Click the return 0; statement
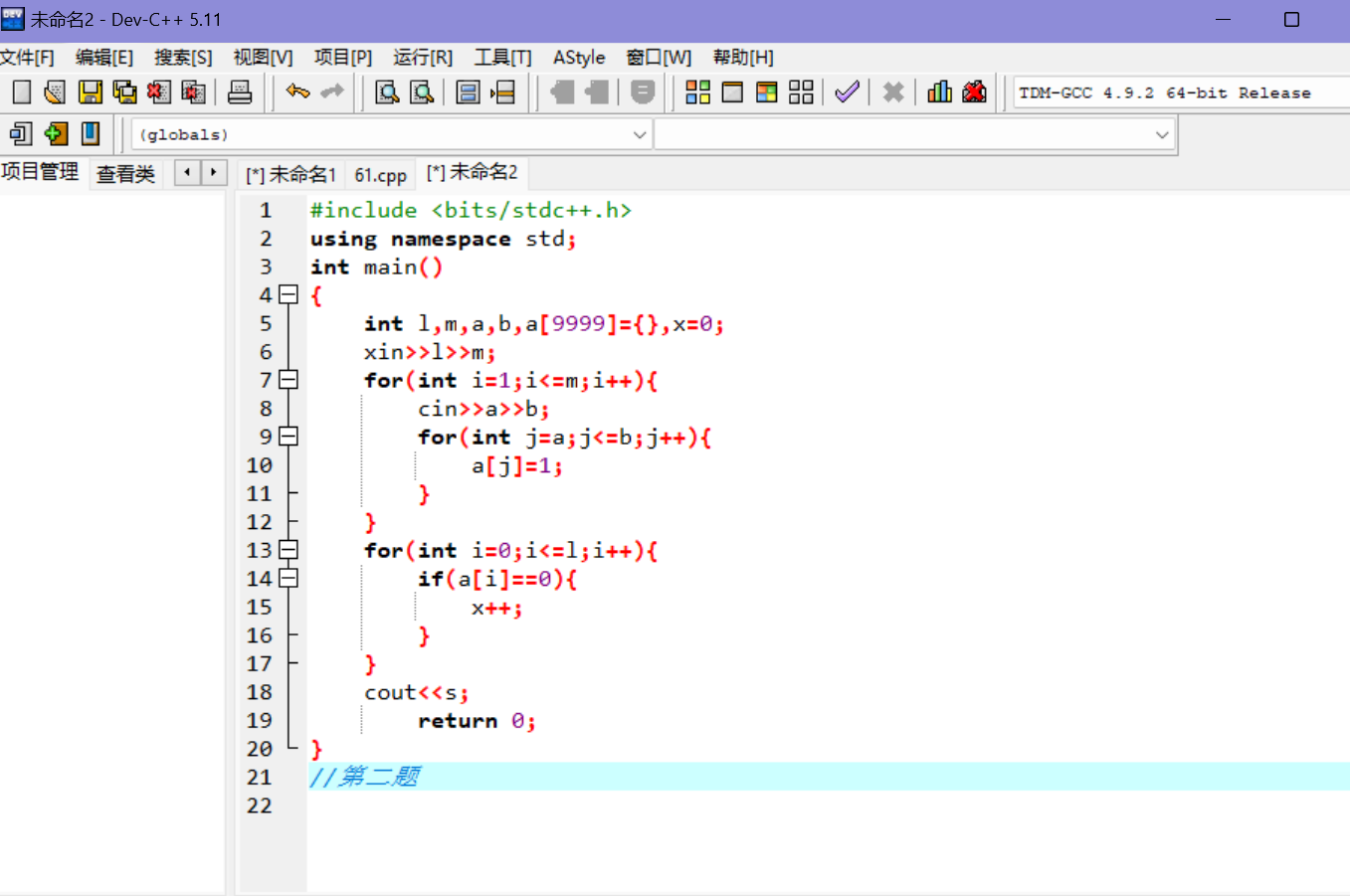The height and width of the screenshot is (896, 1350). [x=477, y=721]
